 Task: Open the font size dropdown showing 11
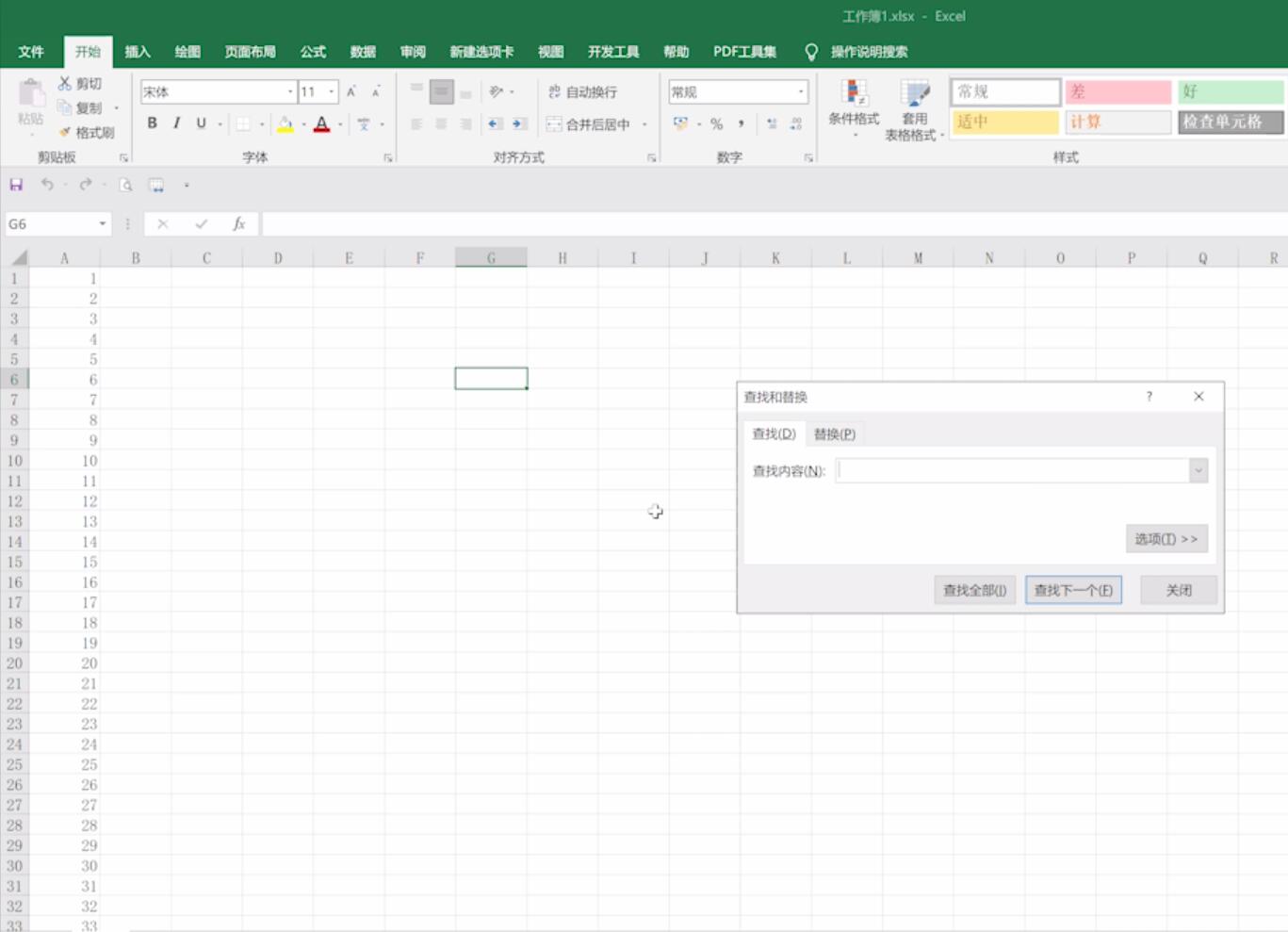tap(332, 91)
